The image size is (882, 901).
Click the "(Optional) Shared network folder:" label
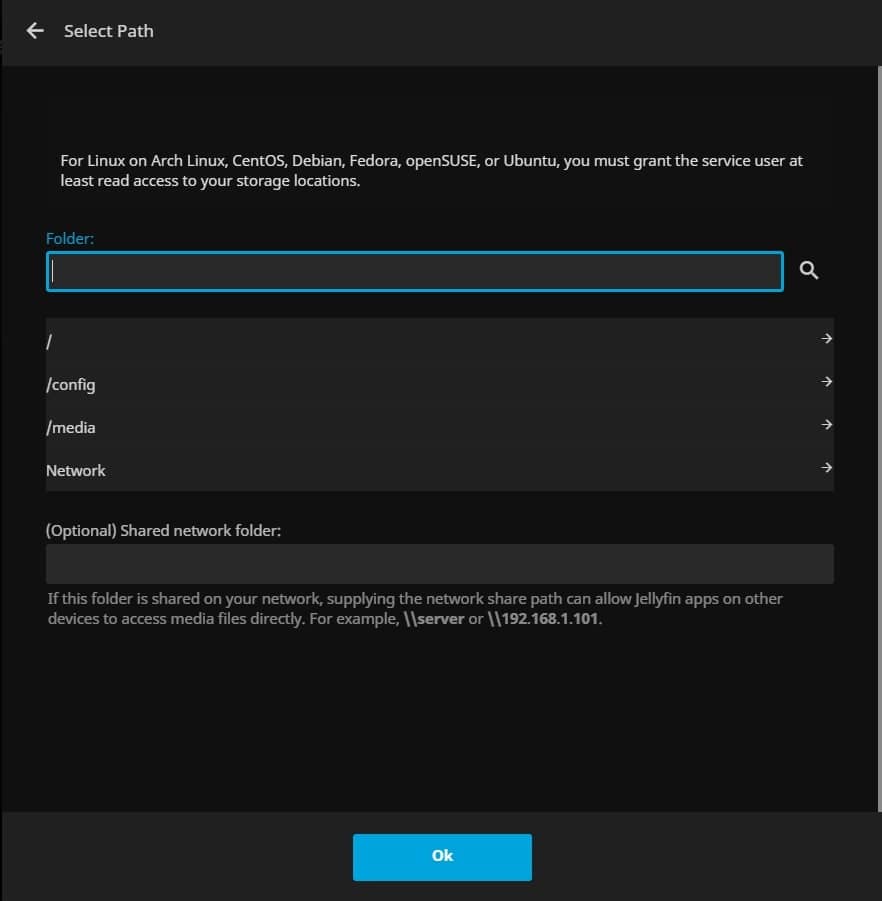pos(163,530)
